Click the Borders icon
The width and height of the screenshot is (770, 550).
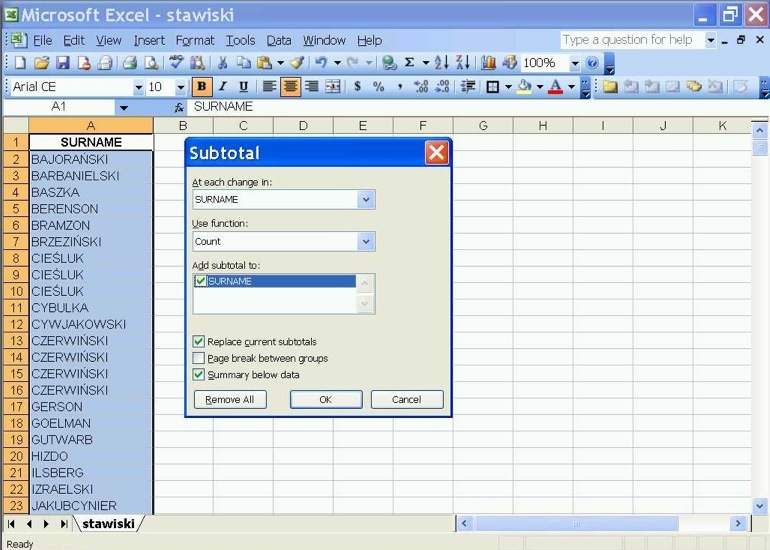pyautogui.click(x=493, y=87)
